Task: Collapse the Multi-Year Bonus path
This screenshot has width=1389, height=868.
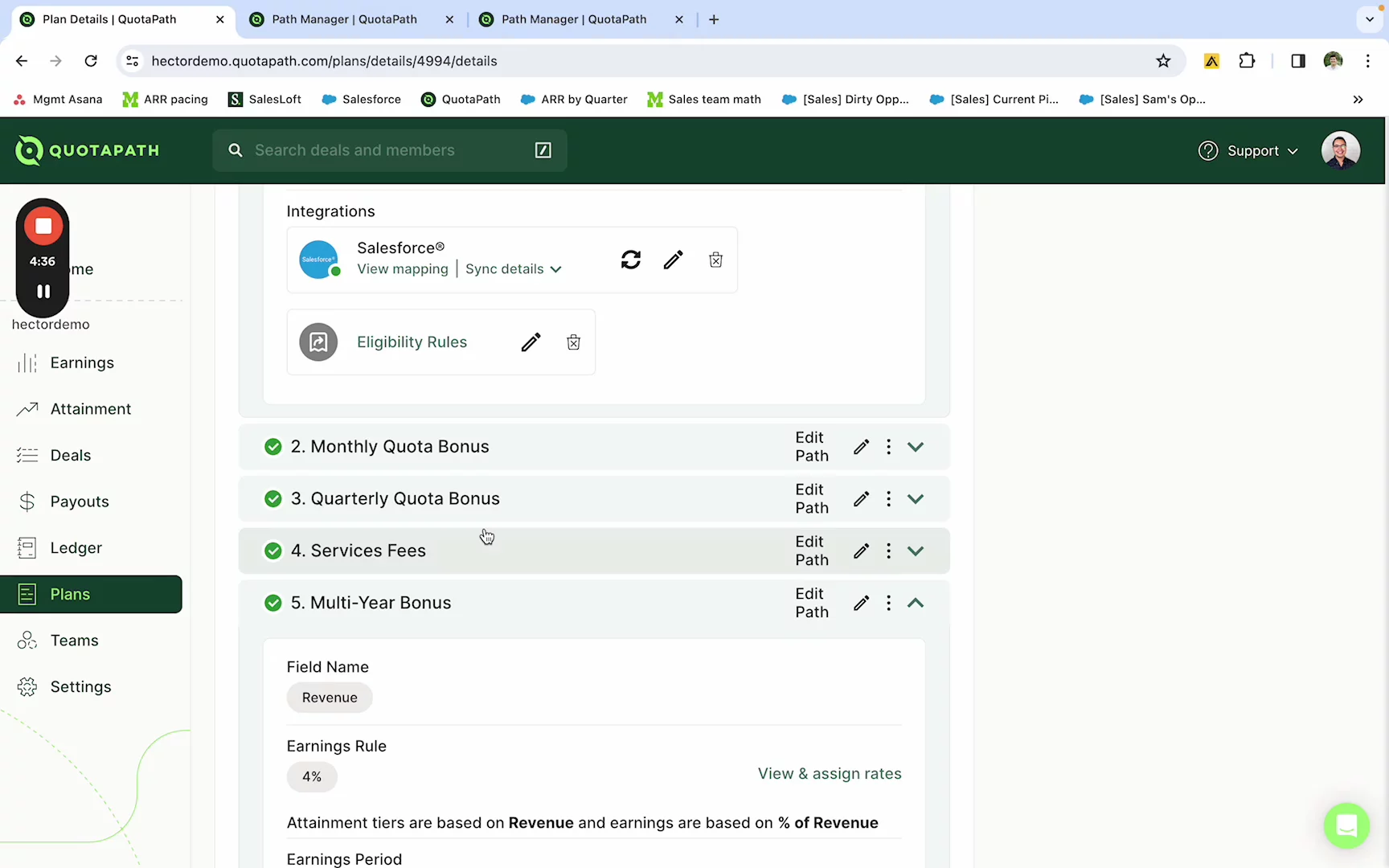Action: 916,603
